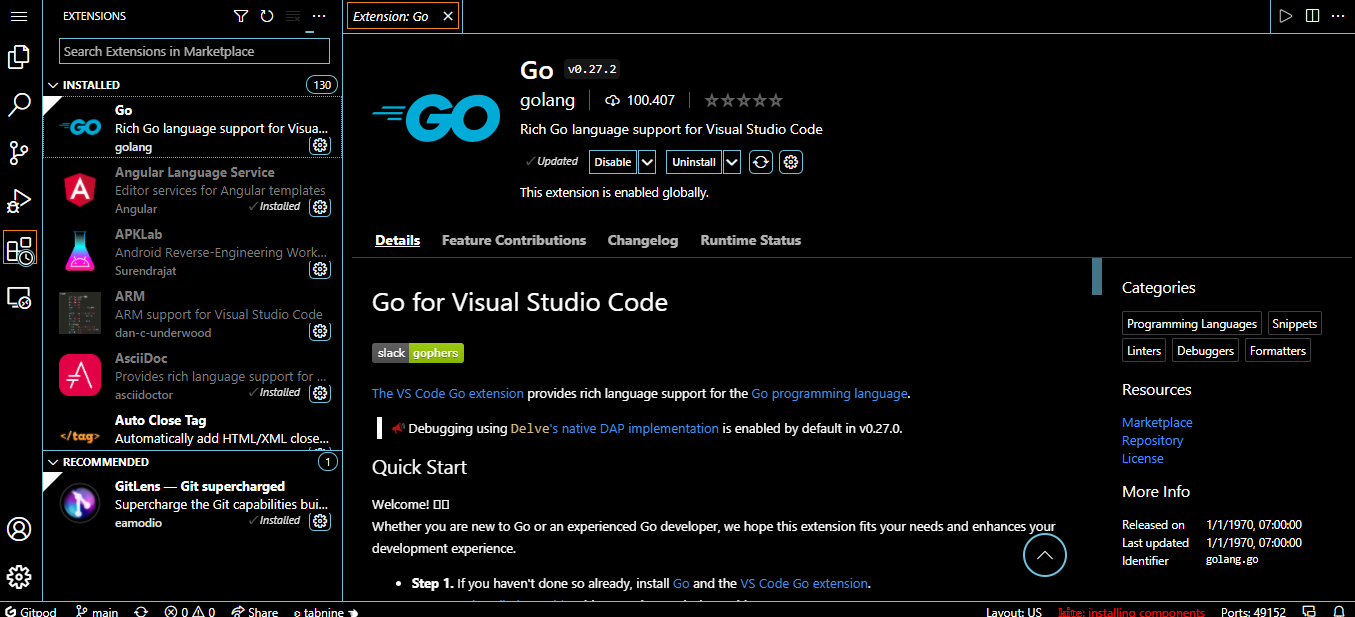
Task: Open the hamburger application menu
Action: point(19,16)
